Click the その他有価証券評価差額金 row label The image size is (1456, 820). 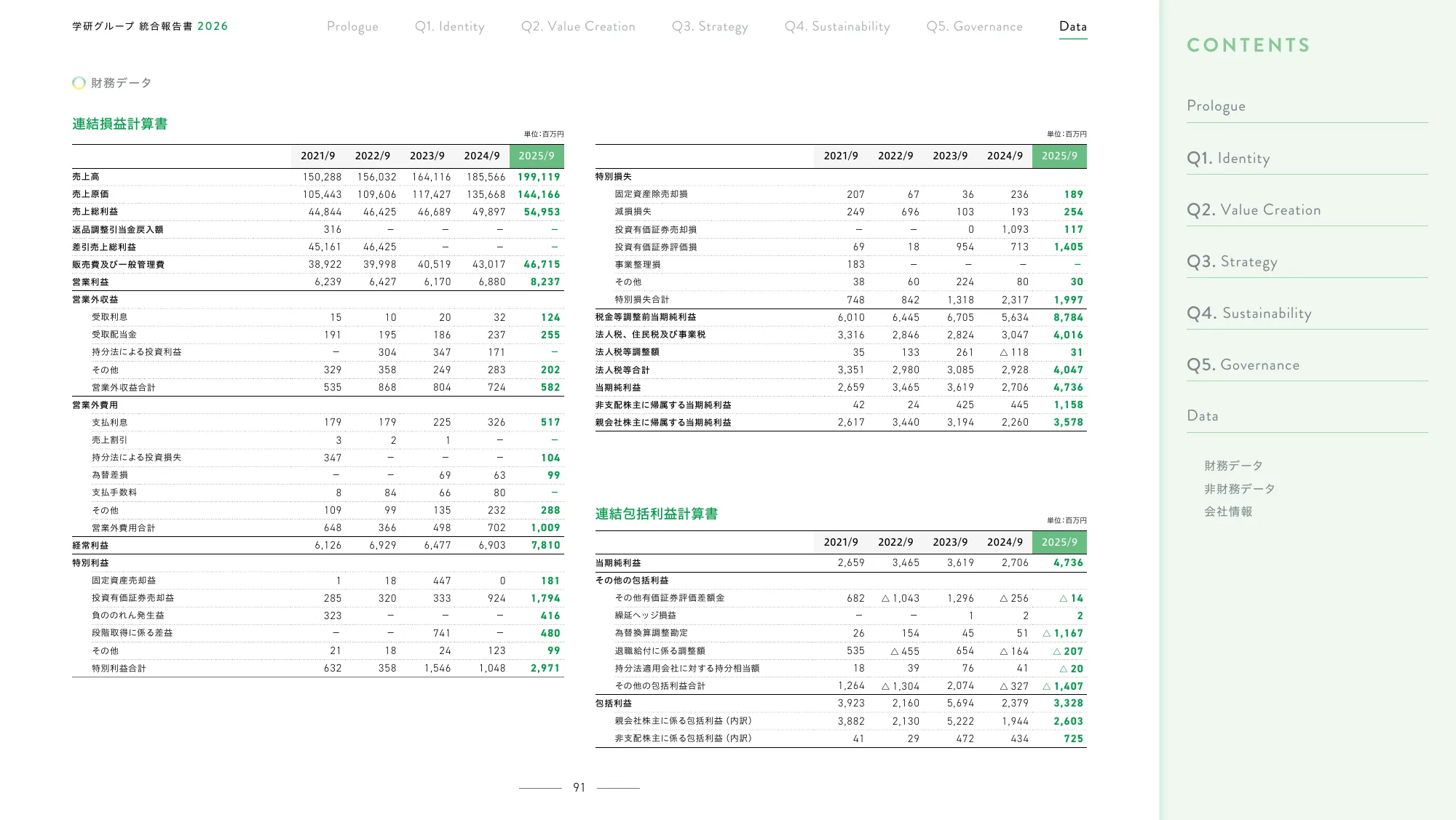click(670, 598)
